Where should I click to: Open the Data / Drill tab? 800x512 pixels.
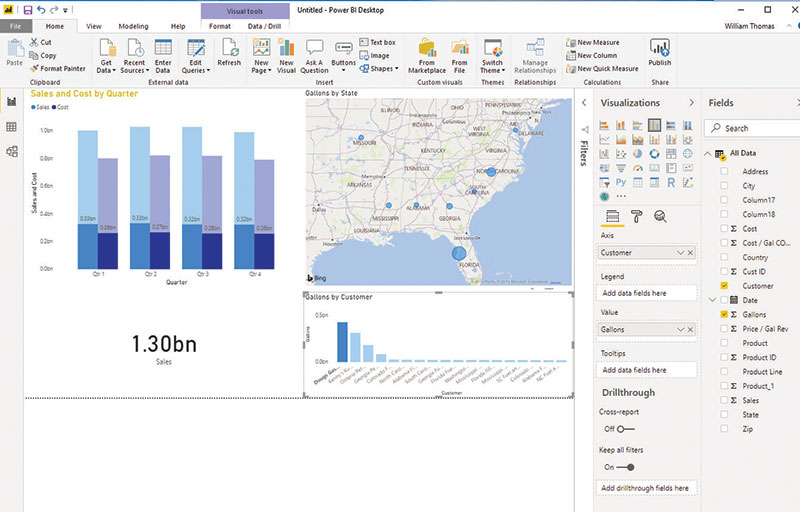coord(263,25)
